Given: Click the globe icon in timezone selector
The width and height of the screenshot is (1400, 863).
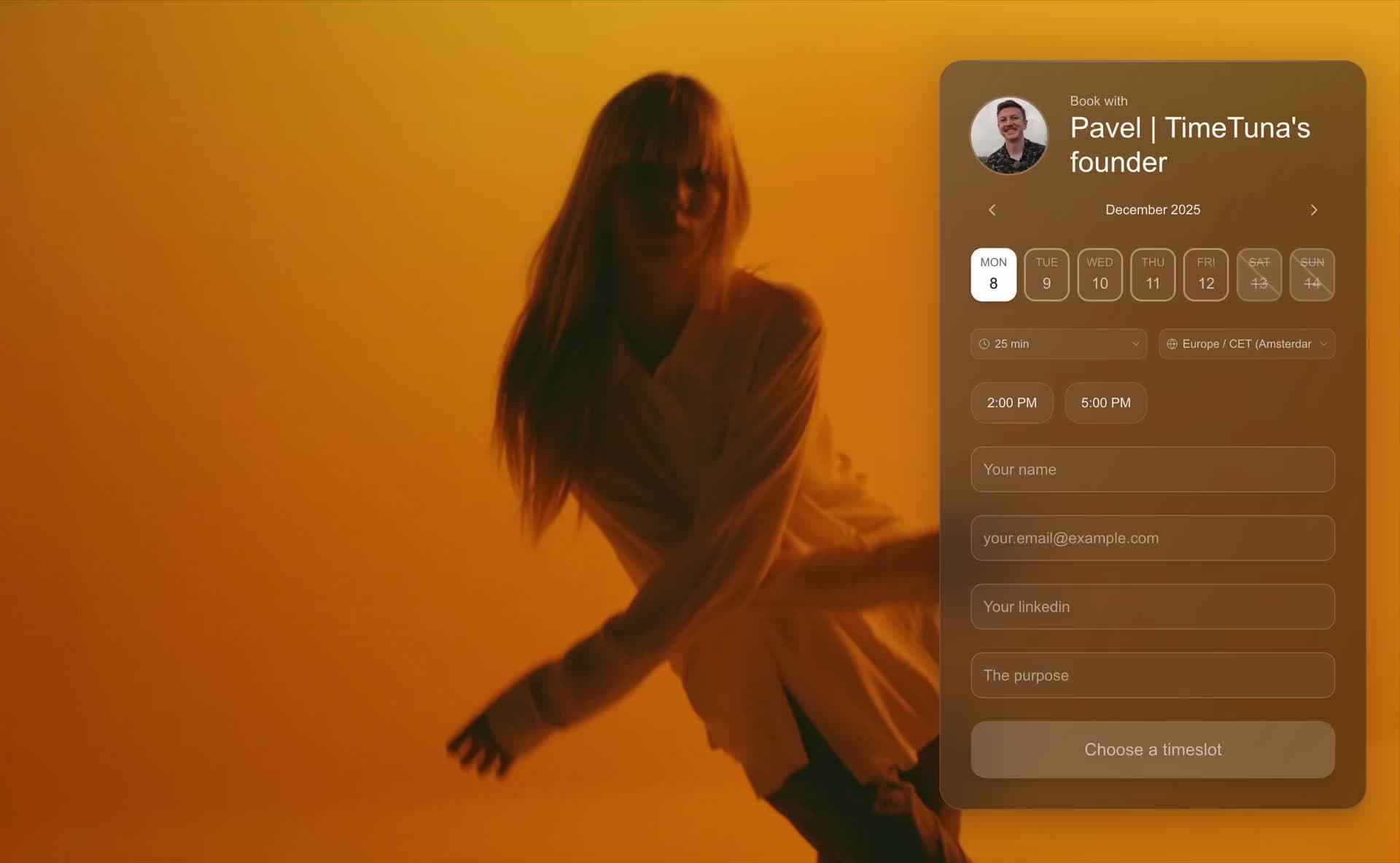Looking at the screenshot, I should (1172, 343).
